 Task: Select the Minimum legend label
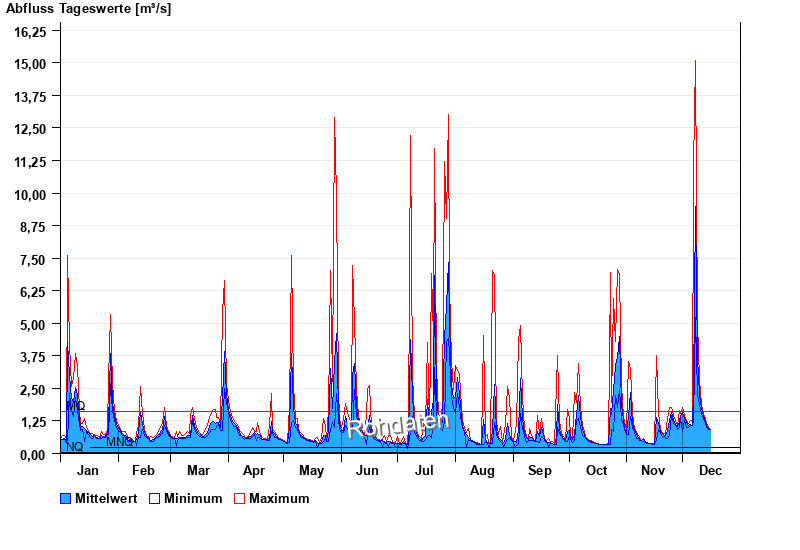pyautogui.click(x=193, y=498)
